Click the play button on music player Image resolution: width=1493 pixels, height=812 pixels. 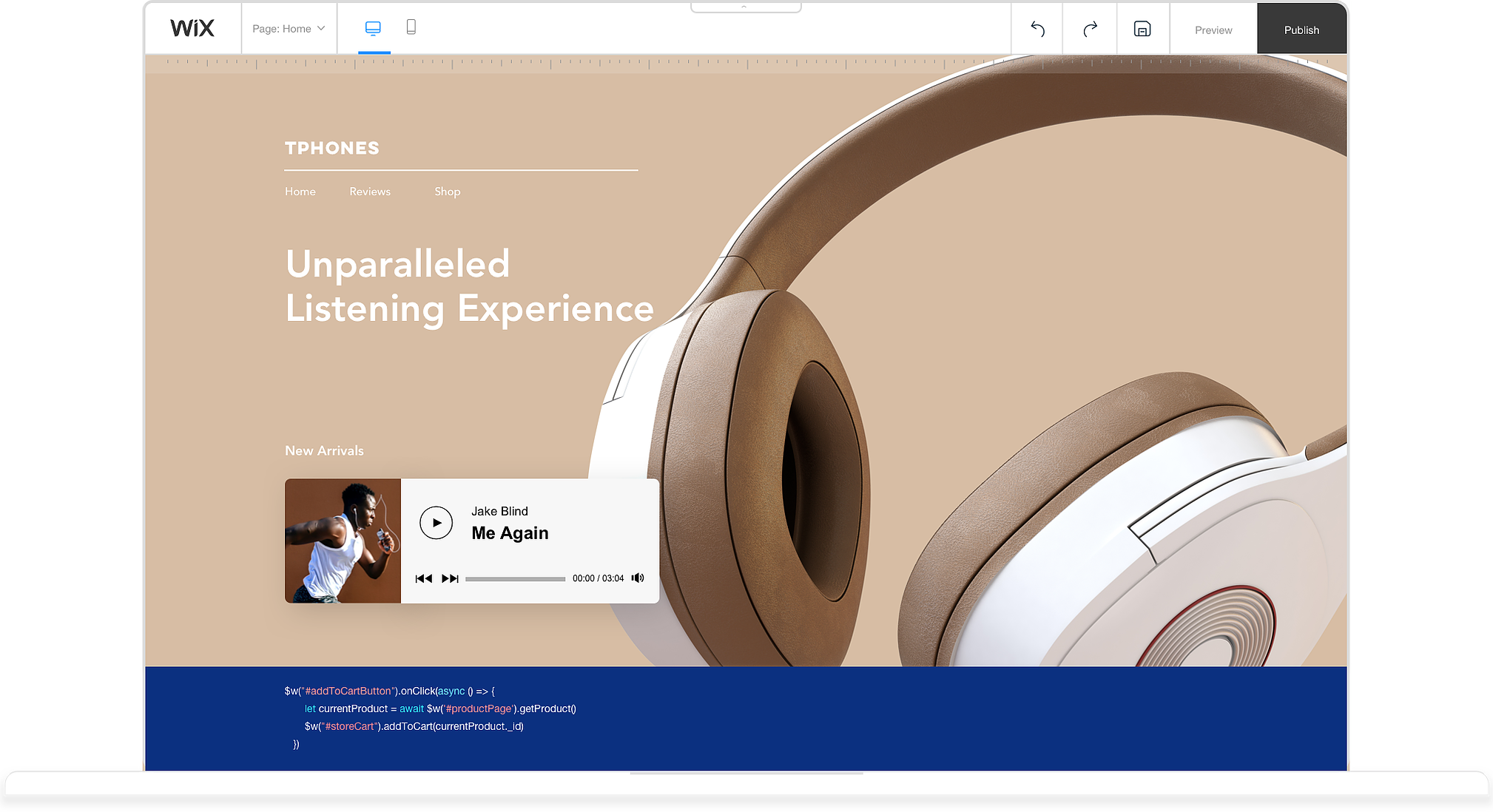tap(436, 521)
